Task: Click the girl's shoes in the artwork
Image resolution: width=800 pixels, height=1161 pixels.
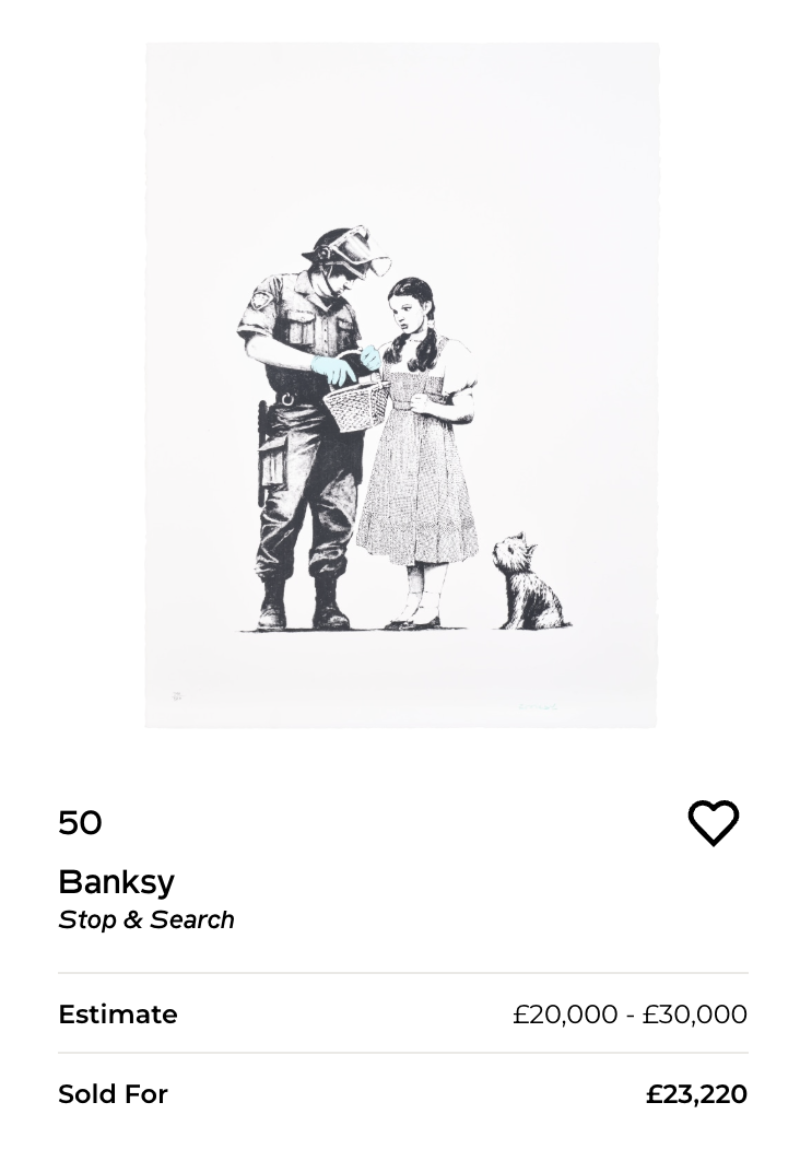Action: pos(417,619)
